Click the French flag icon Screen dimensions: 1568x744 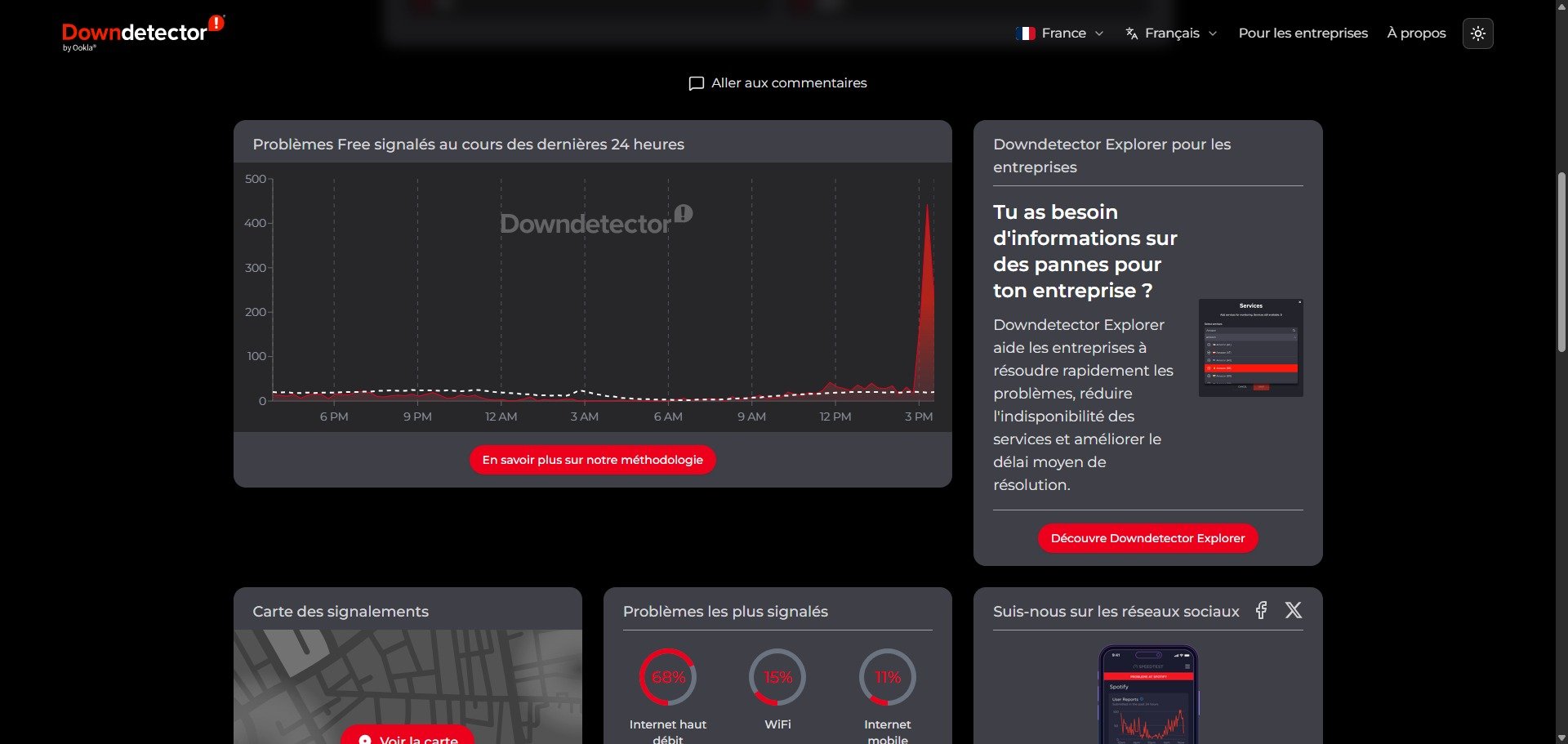[1025, 33]
